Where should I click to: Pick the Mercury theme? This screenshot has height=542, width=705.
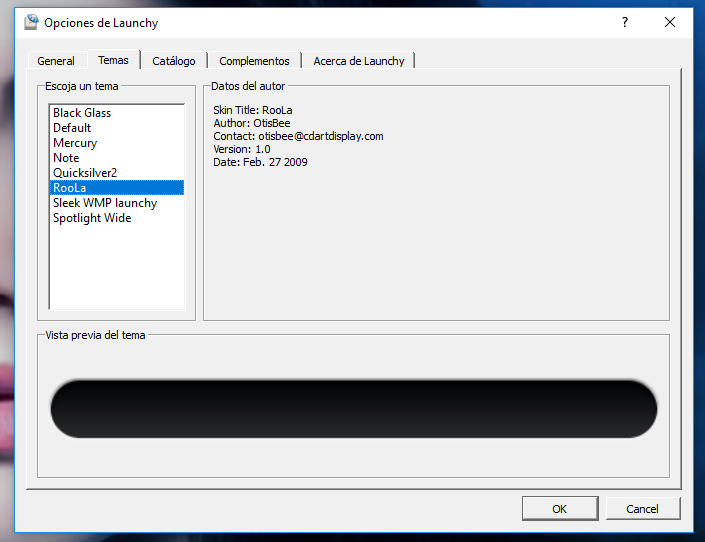(x=117, y=143)
